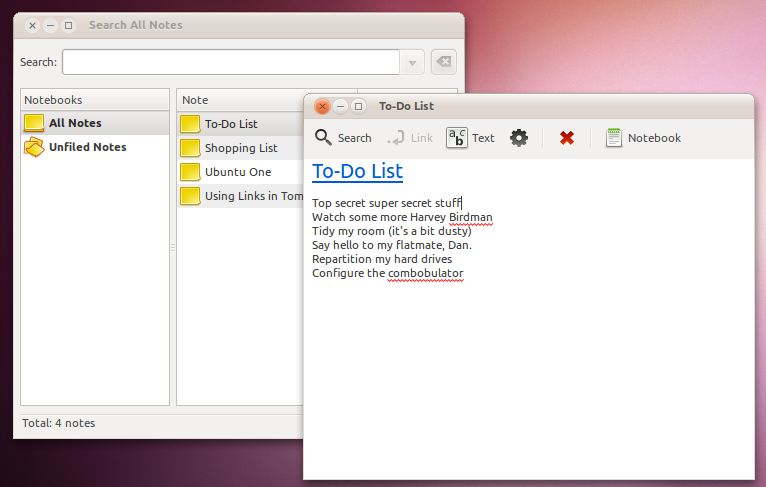Clear the search field with eraser icon

click(x=443, y=62)
